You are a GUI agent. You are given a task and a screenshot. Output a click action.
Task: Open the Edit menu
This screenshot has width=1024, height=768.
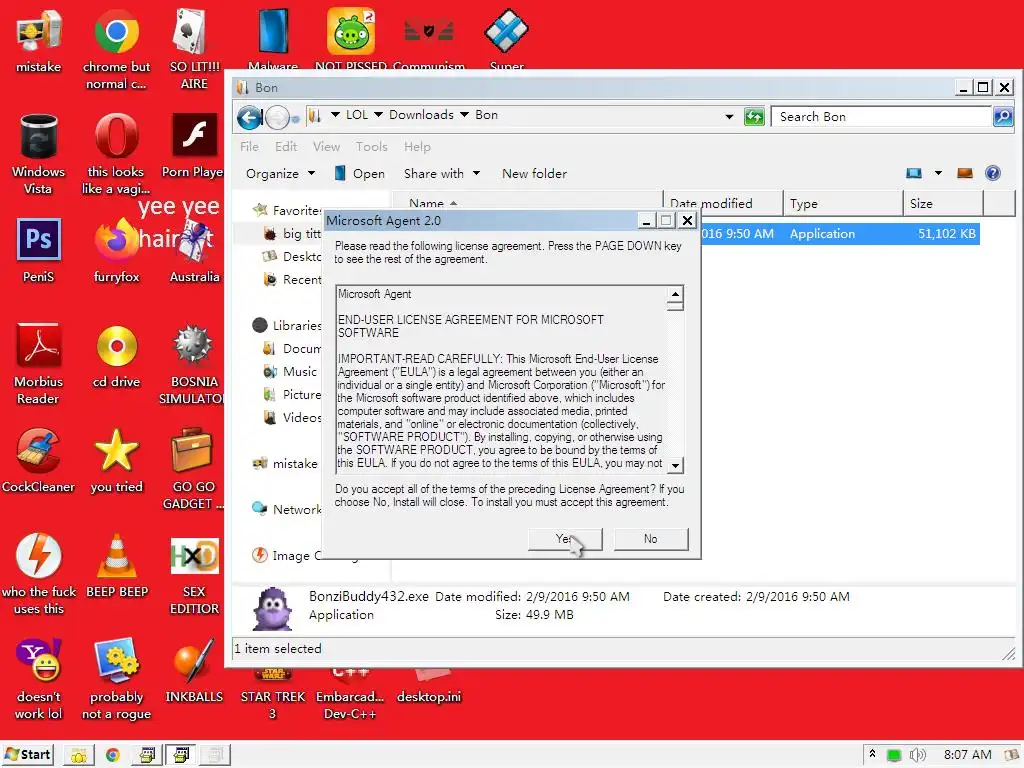point(286,146)
